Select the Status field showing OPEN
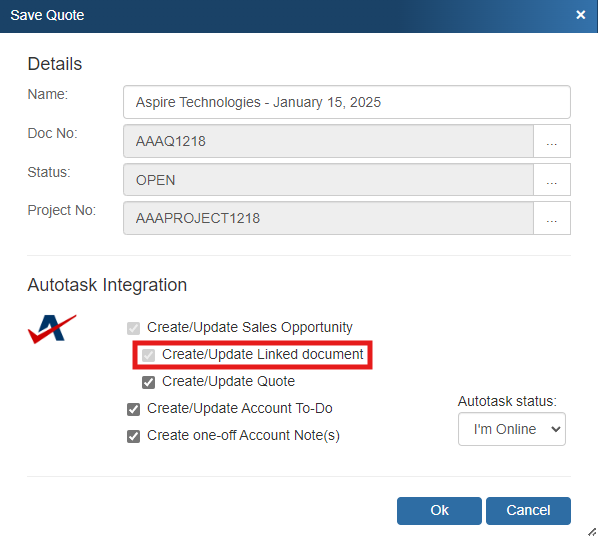 (328, 180)
